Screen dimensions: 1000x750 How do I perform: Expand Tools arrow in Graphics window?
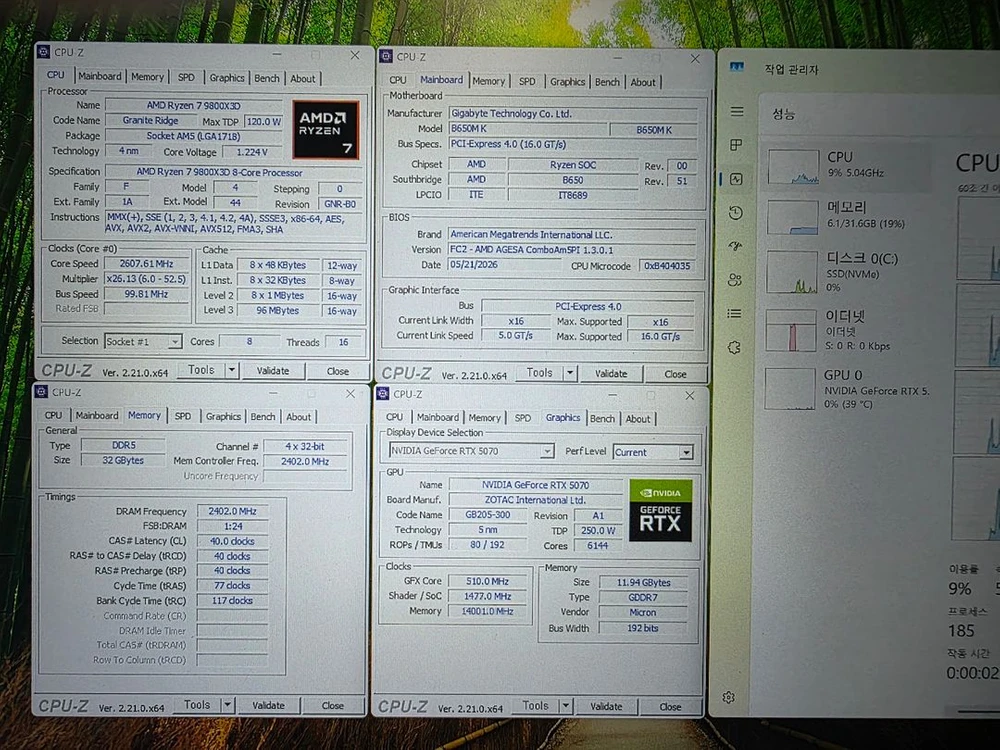566,706
